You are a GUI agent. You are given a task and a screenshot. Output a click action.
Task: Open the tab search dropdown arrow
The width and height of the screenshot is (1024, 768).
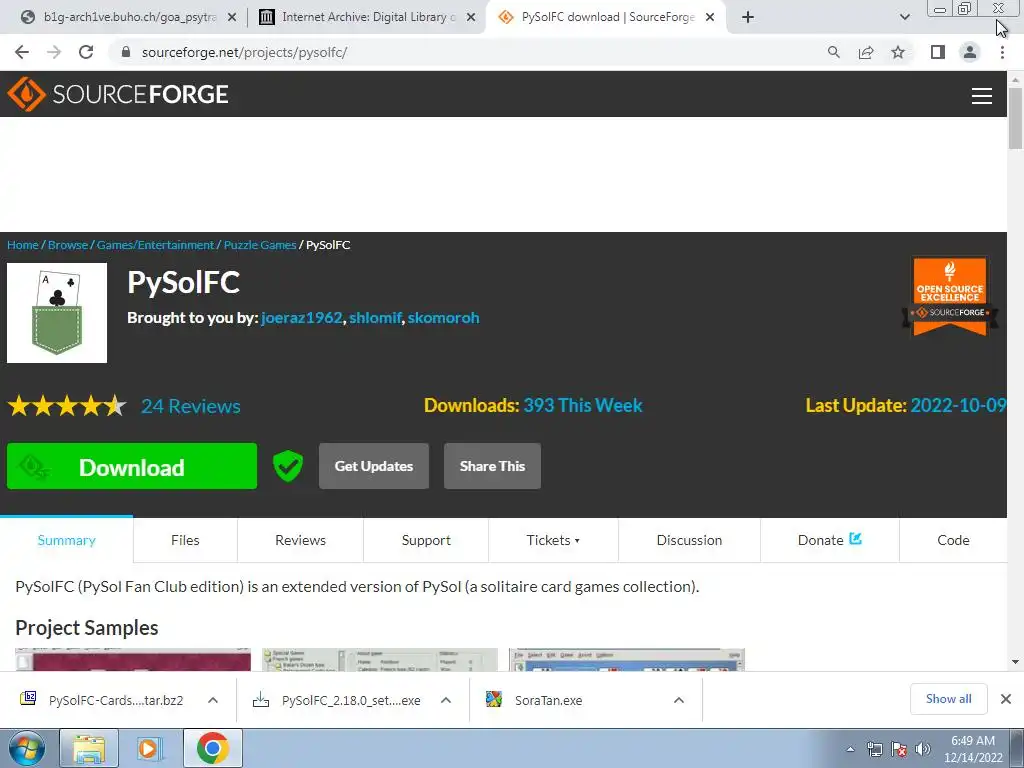[904, 17]
